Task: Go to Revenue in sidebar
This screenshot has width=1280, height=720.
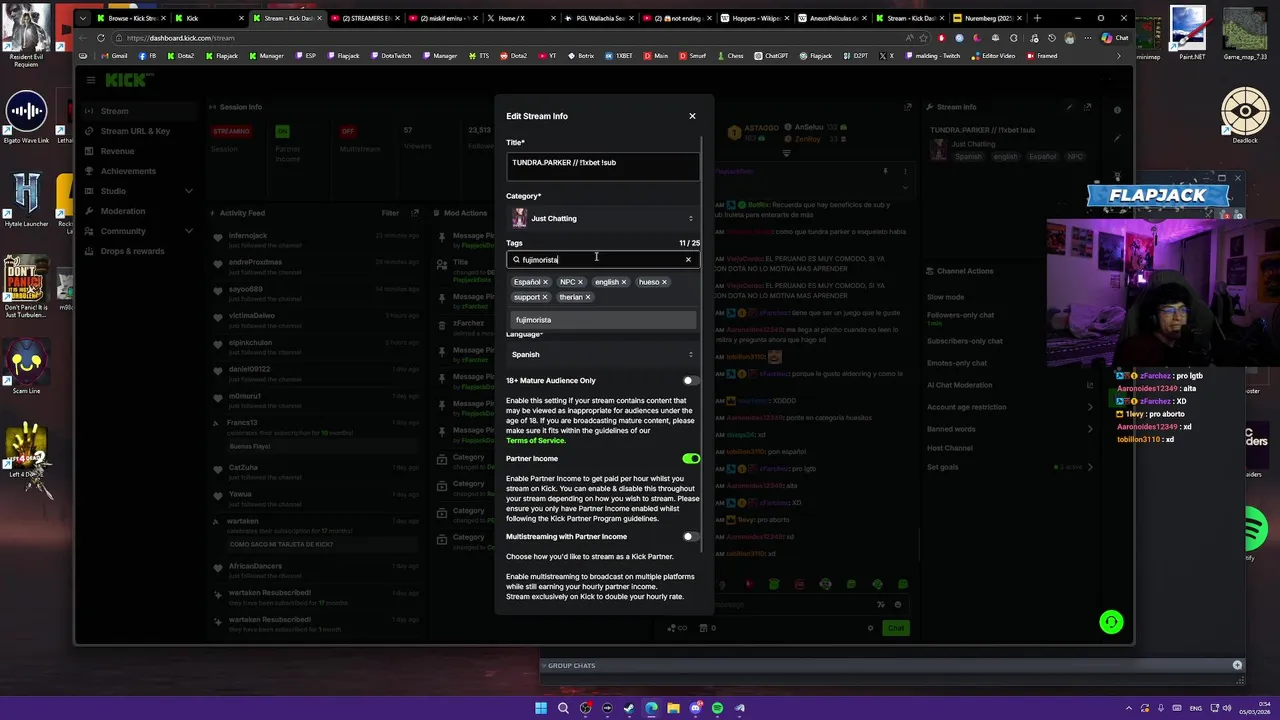Action: point(117,151)
